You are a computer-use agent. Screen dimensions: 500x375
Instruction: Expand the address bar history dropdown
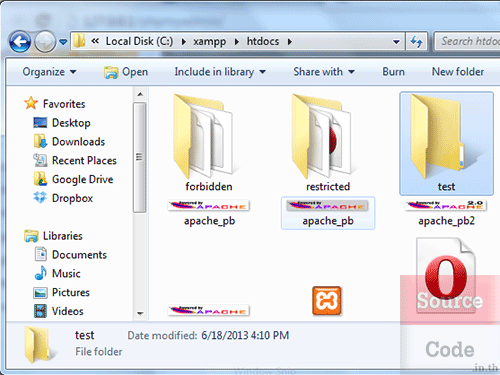(x=396, y=42)
